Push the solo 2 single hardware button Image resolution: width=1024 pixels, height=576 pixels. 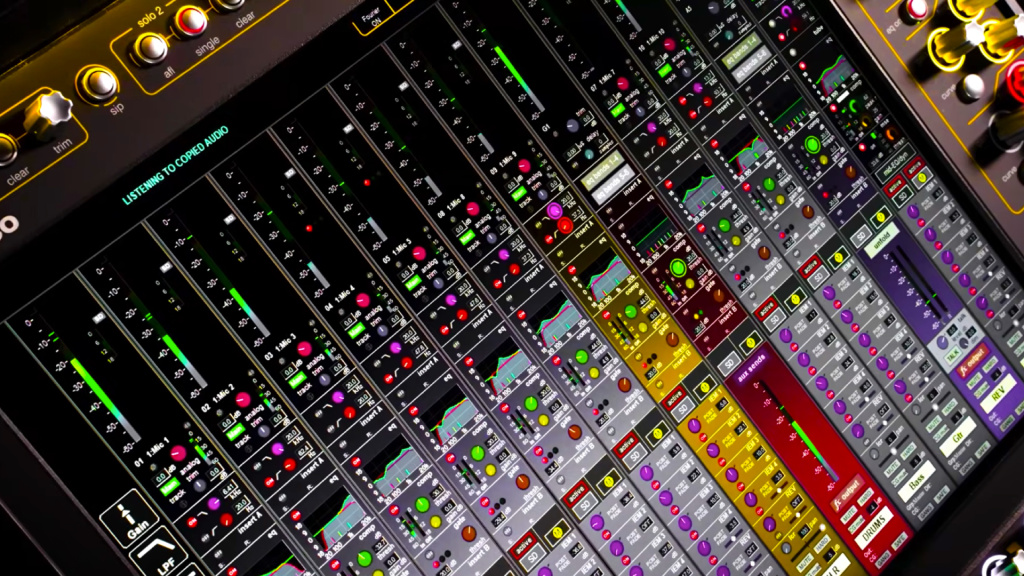[190, 20]
